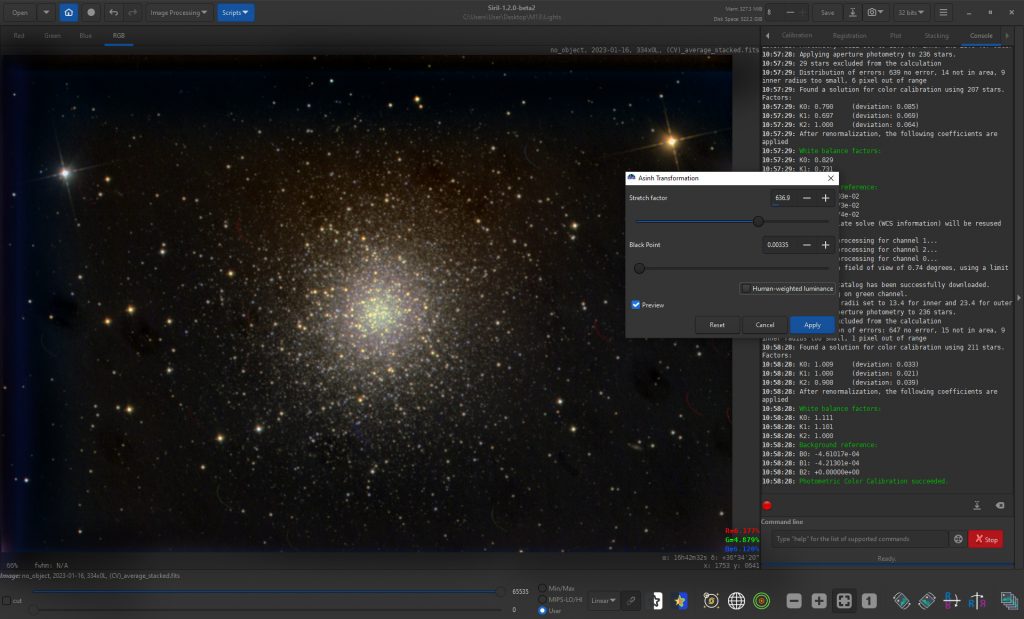Click the red Stop button
The height and width of the screenshot is (619, 1024).
click(986, 539)
